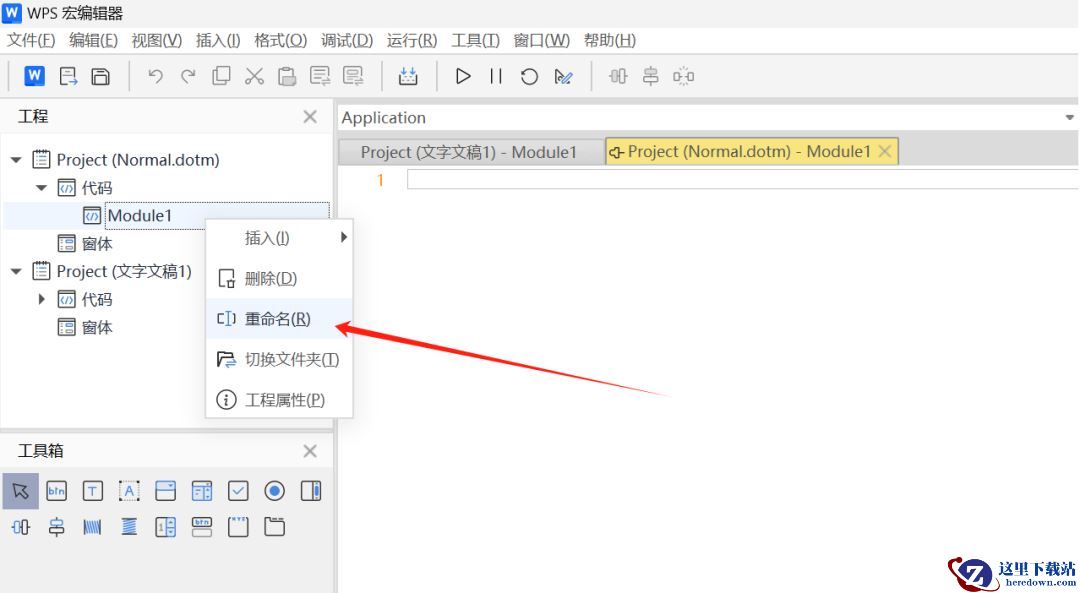Pick the spin box control showing number 1
The width and height of the screenshot is (1080, 593).
(165, 527)
